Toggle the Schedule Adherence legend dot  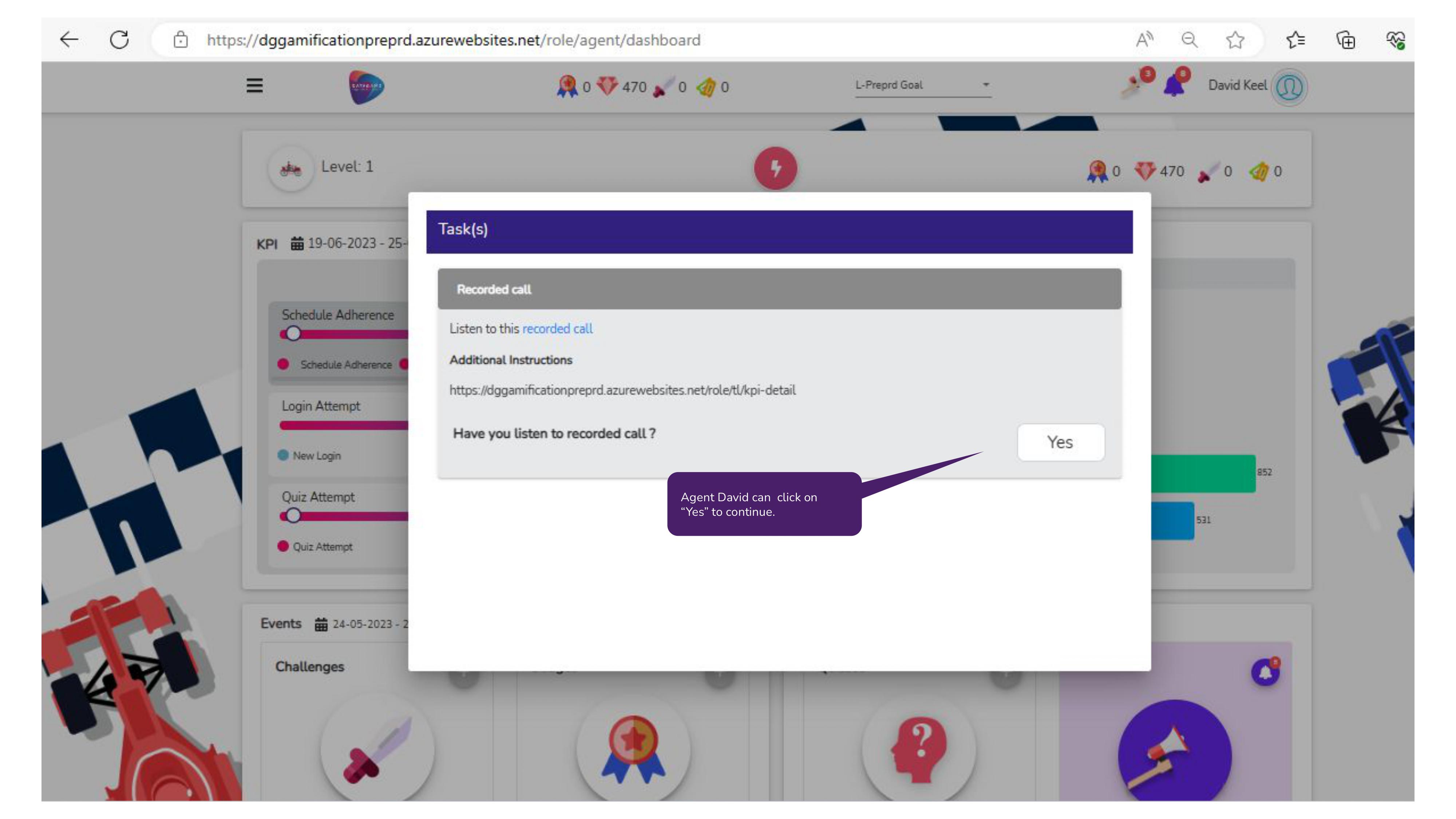(283, 364)
